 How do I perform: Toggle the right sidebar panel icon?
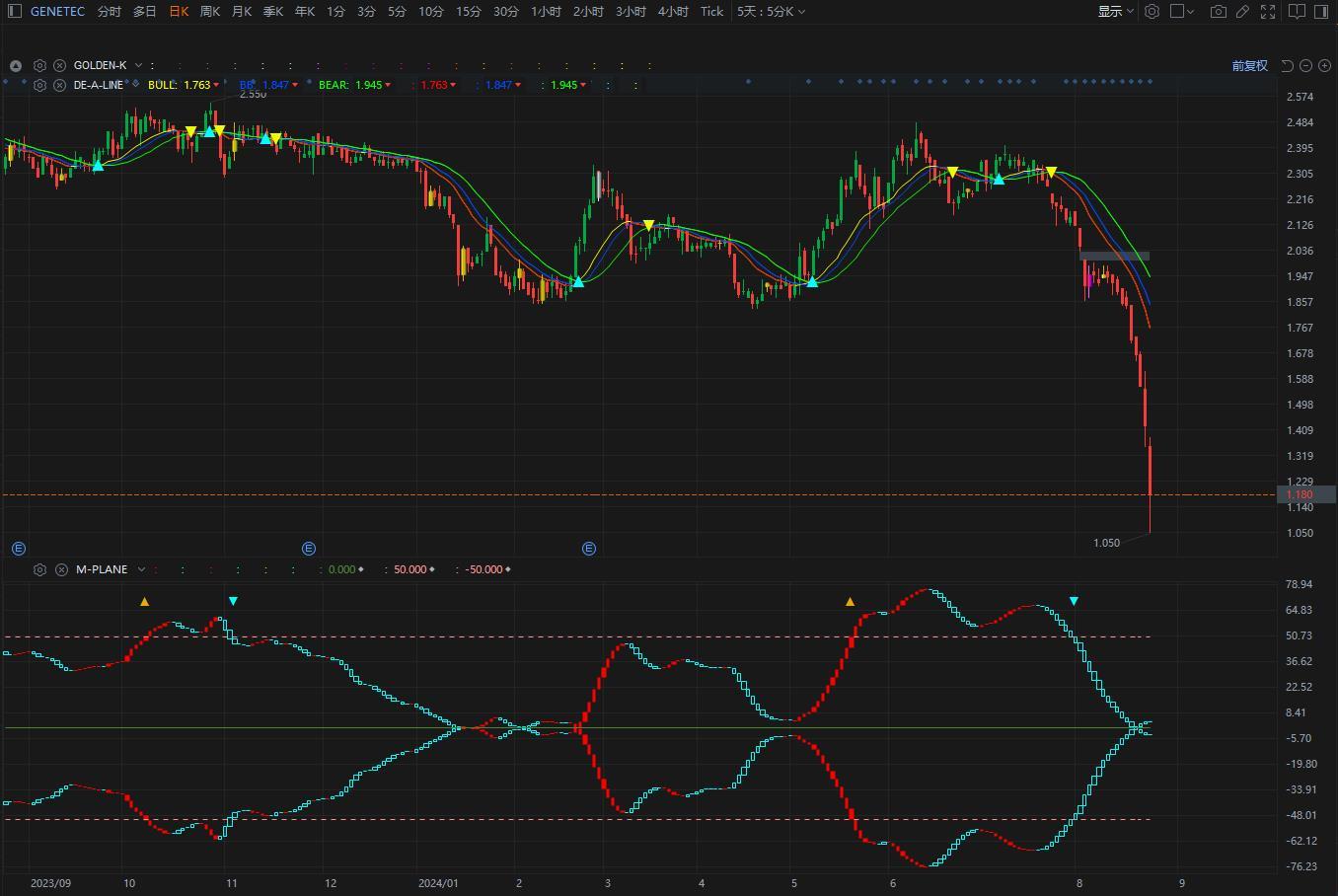pos(1322,11)
